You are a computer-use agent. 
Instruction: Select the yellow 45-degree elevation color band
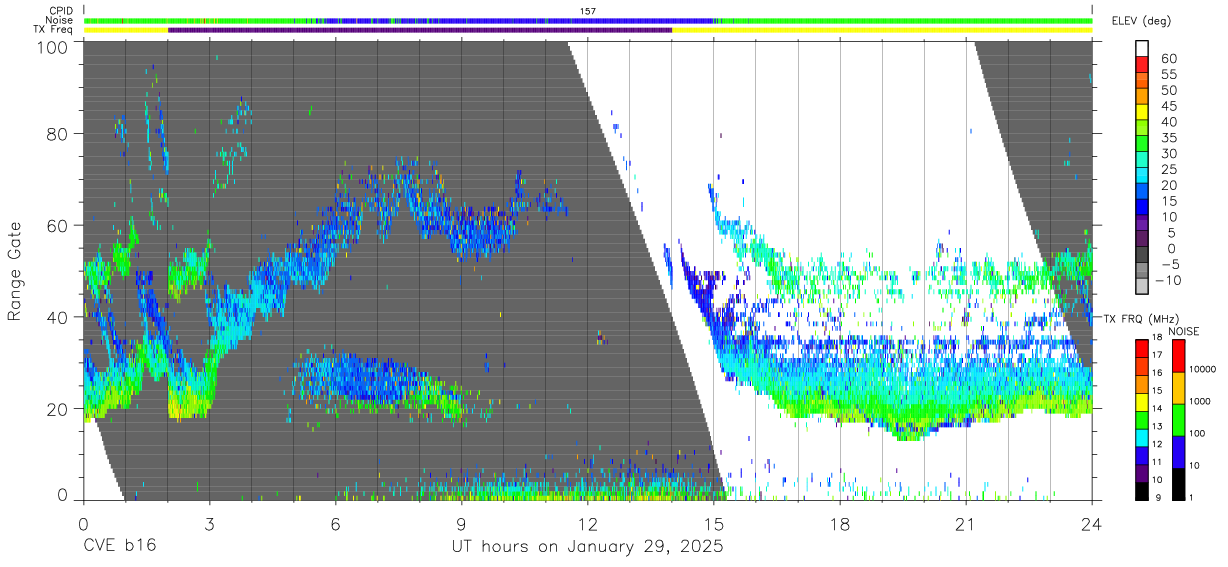click(1143, 112)
